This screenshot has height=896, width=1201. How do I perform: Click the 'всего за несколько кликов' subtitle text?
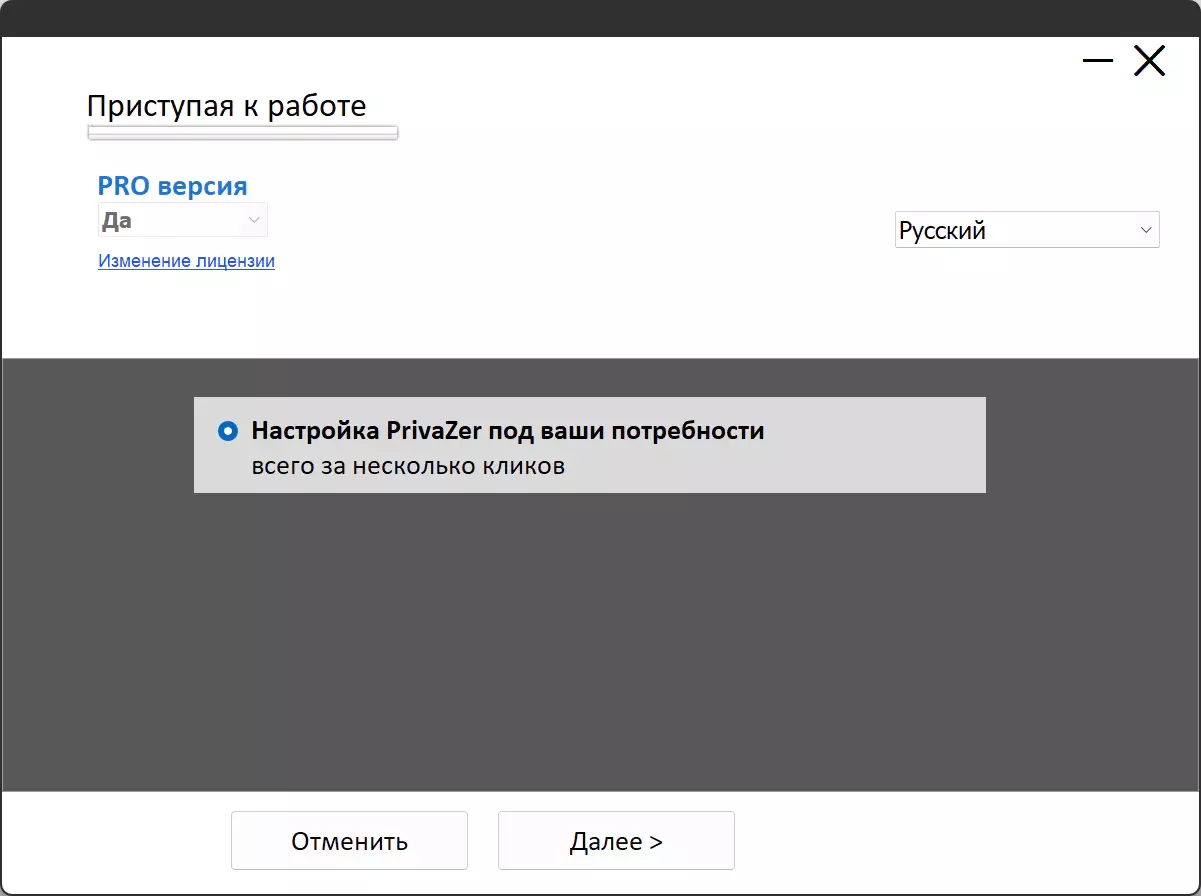[408, 466]
